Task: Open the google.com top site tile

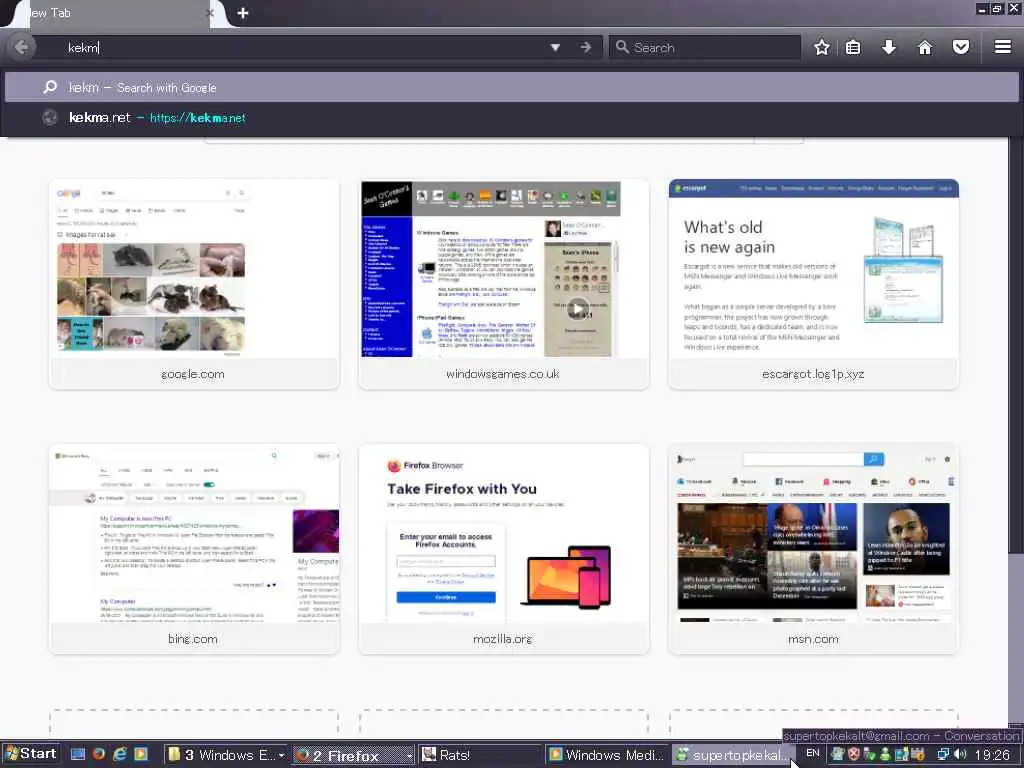Action: point(194,284)
